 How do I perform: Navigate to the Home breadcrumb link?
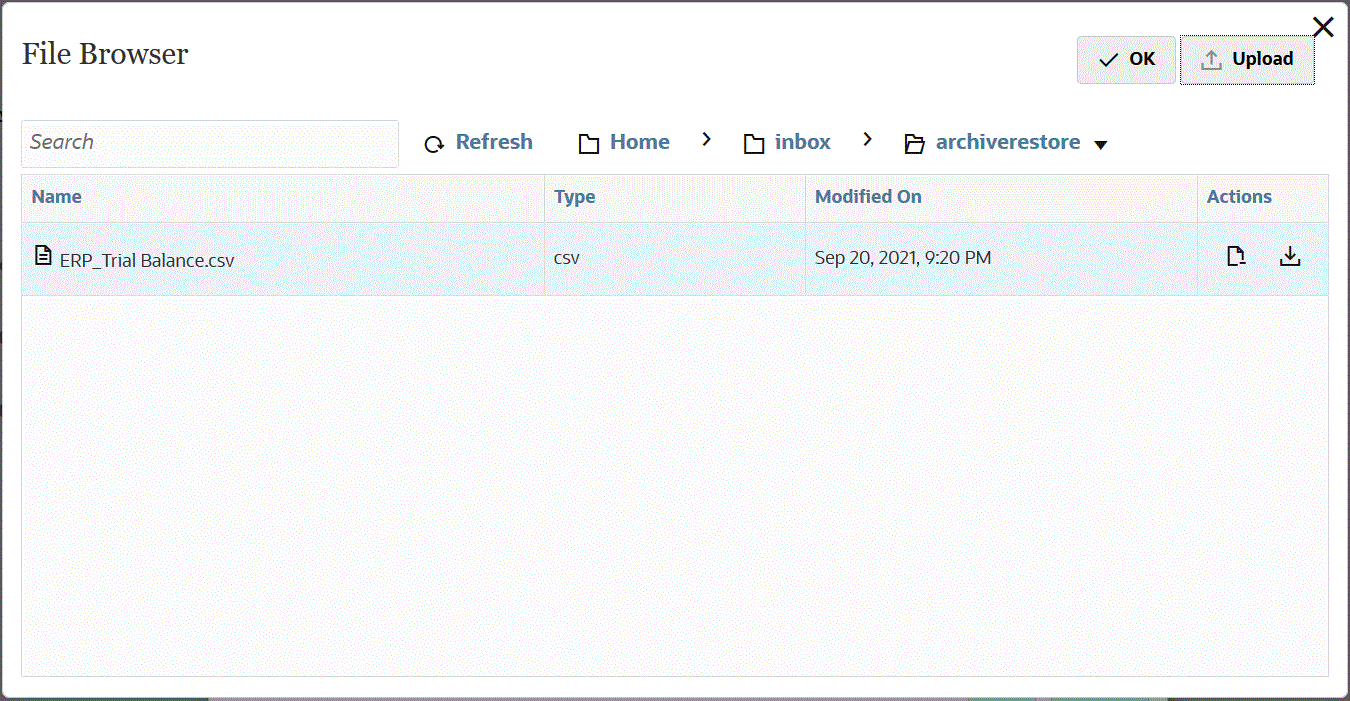pyautogui.click(x=639, y=142)
